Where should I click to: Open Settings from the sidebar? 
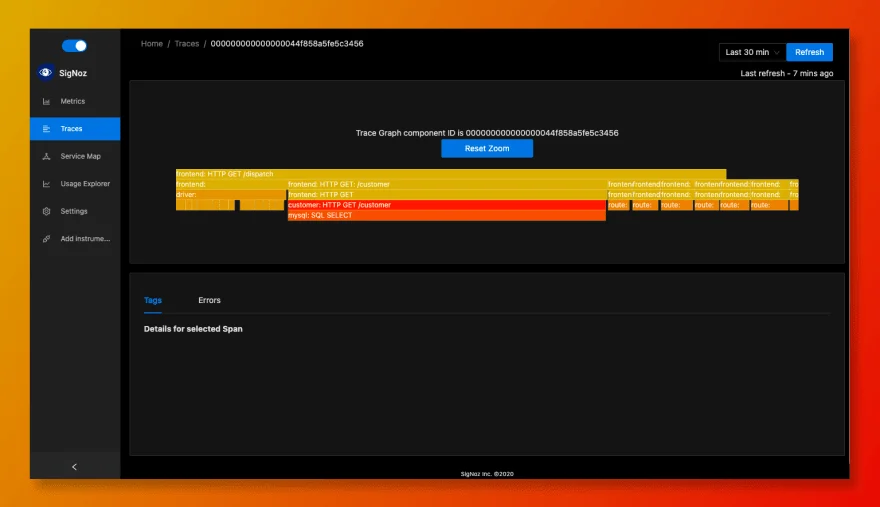(75, 212)
